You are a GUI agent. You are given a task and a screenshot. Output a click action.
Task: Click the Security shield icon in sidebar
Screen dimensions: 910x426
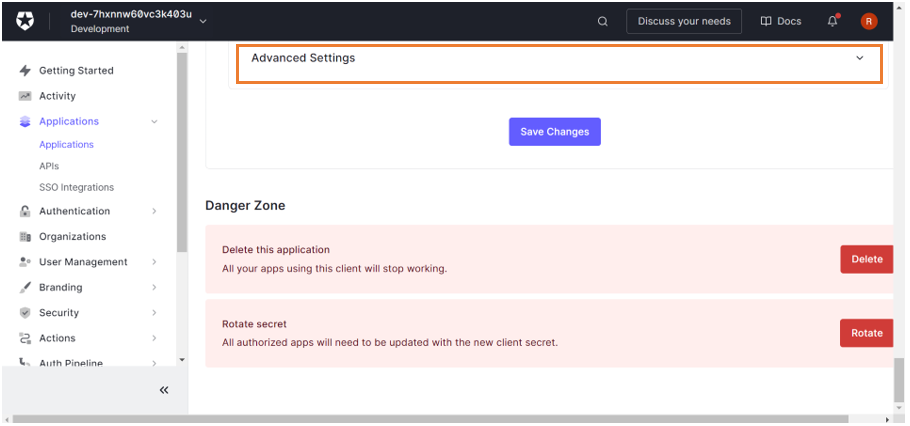(25, 313)
